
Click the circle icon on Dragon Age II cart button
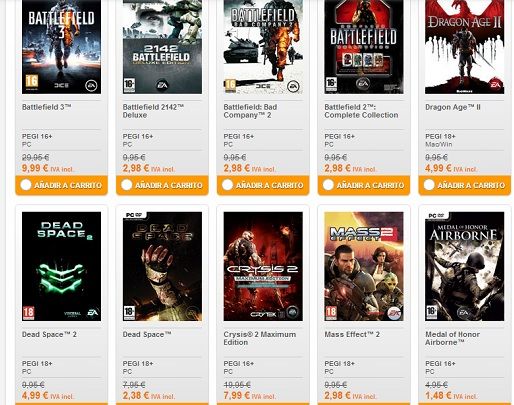pyautogui.click(x=429, y=185)
